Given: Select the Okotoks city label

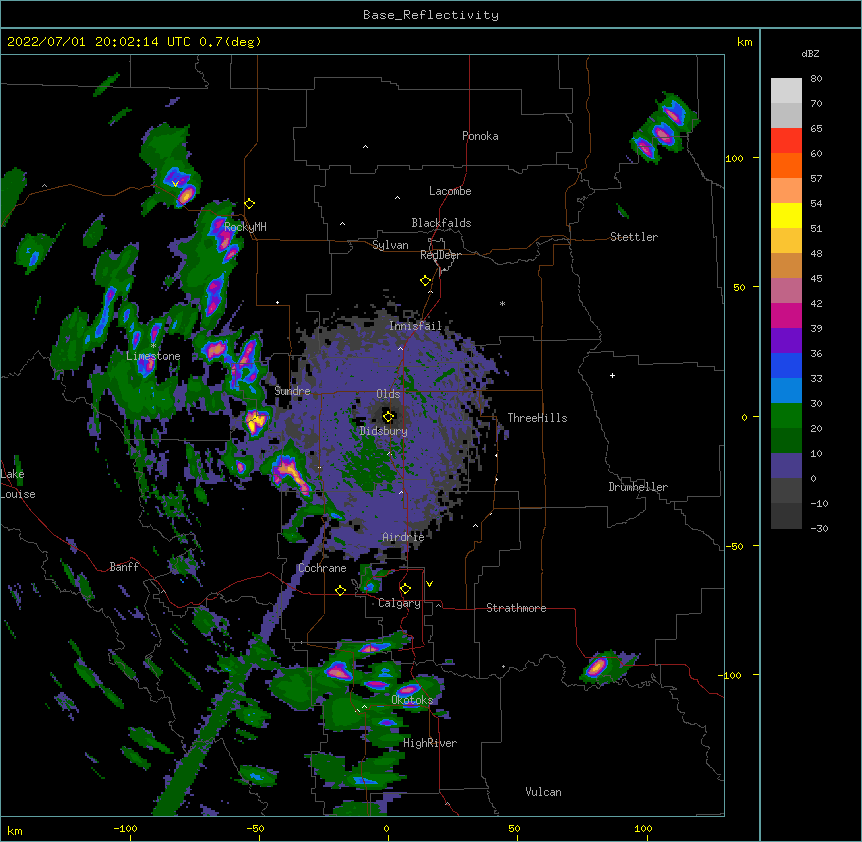Looking at the screenshot, I should [412, 700].
